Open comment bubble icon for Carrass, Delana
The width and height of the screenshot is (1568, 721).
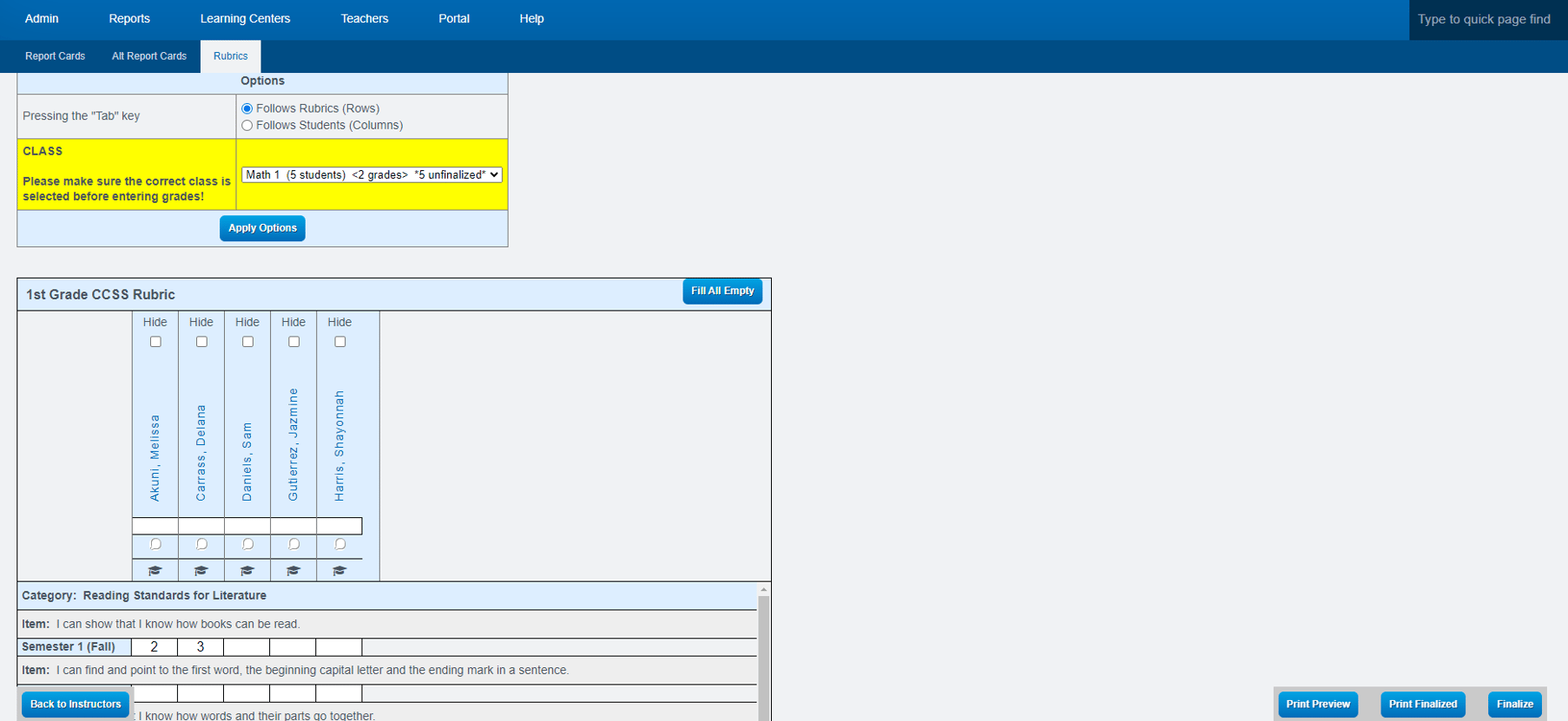(x=201, y=544)
